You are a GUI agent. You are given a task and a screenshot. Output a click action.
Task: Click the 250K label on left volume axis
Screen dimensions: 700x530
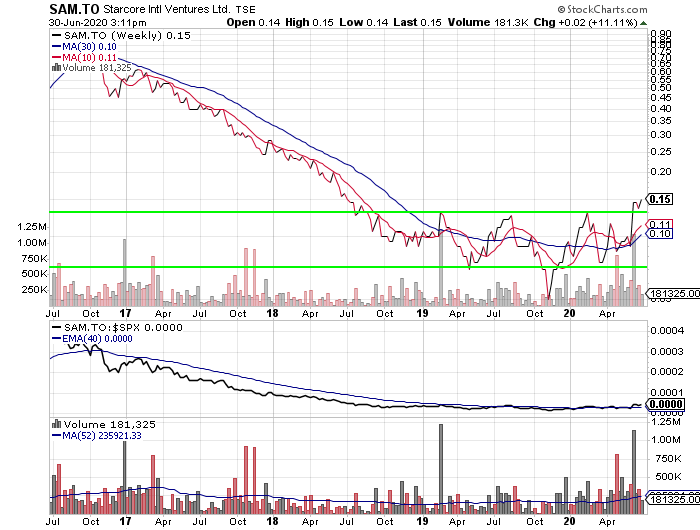pos(34,290)
